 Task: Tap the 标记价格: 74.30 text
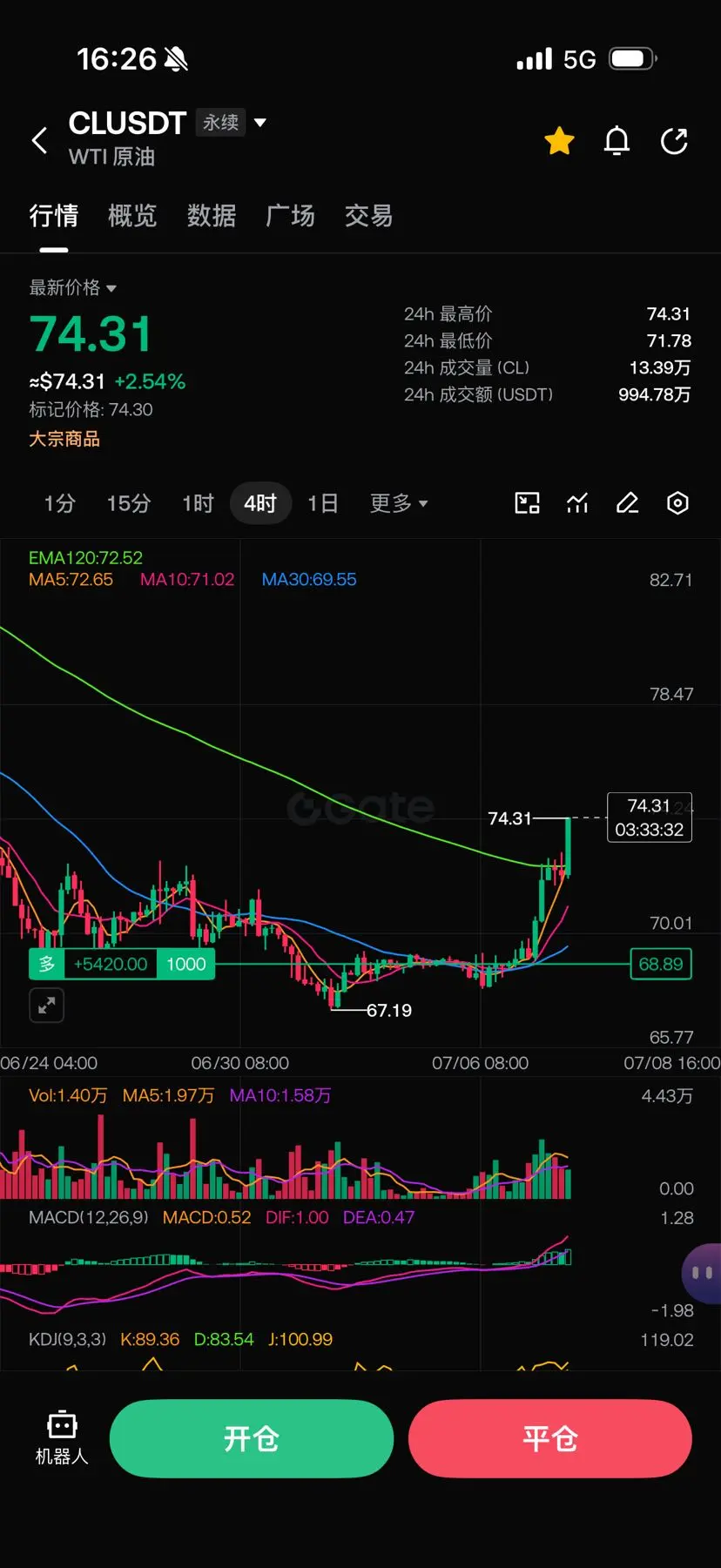[x=91, y=409]
